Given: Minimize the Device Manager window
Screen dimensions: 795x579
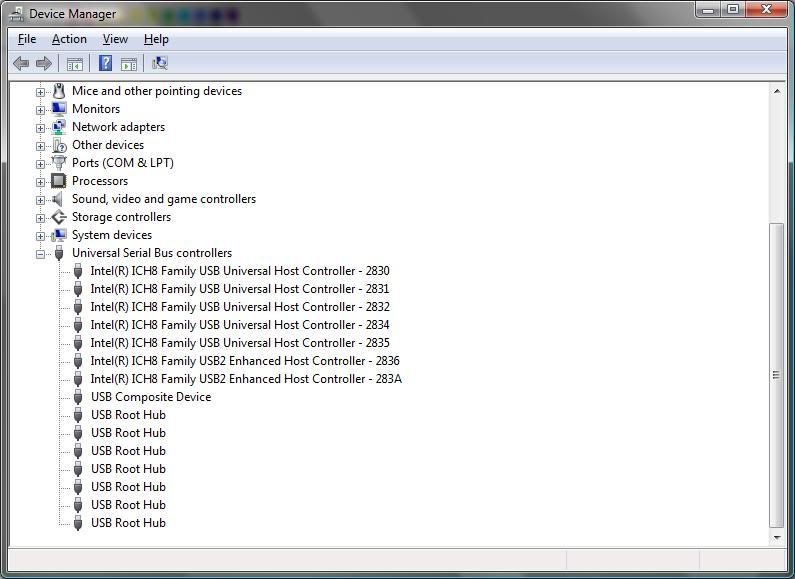Looking at the screenshot, I should [708, 10].
